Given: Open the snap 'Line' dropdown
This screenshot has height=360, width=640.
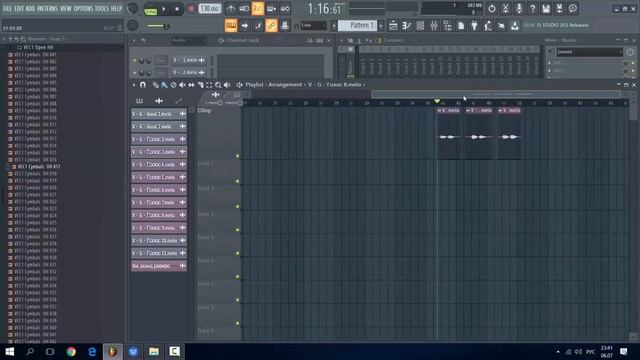Looking at the screenshot, I should tap(313, 25).
